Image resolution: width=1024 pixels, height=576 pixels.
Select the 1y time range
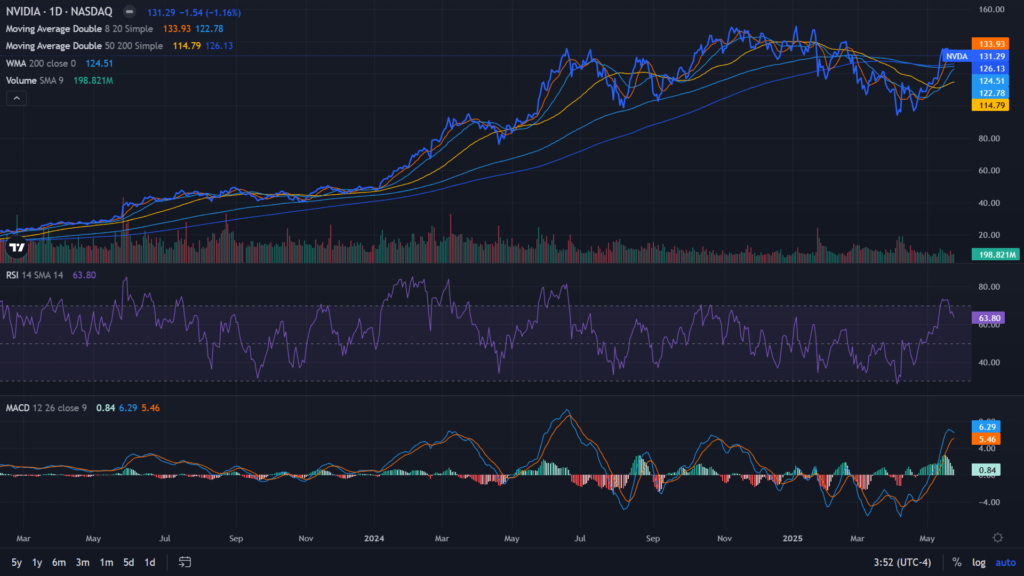37,562
